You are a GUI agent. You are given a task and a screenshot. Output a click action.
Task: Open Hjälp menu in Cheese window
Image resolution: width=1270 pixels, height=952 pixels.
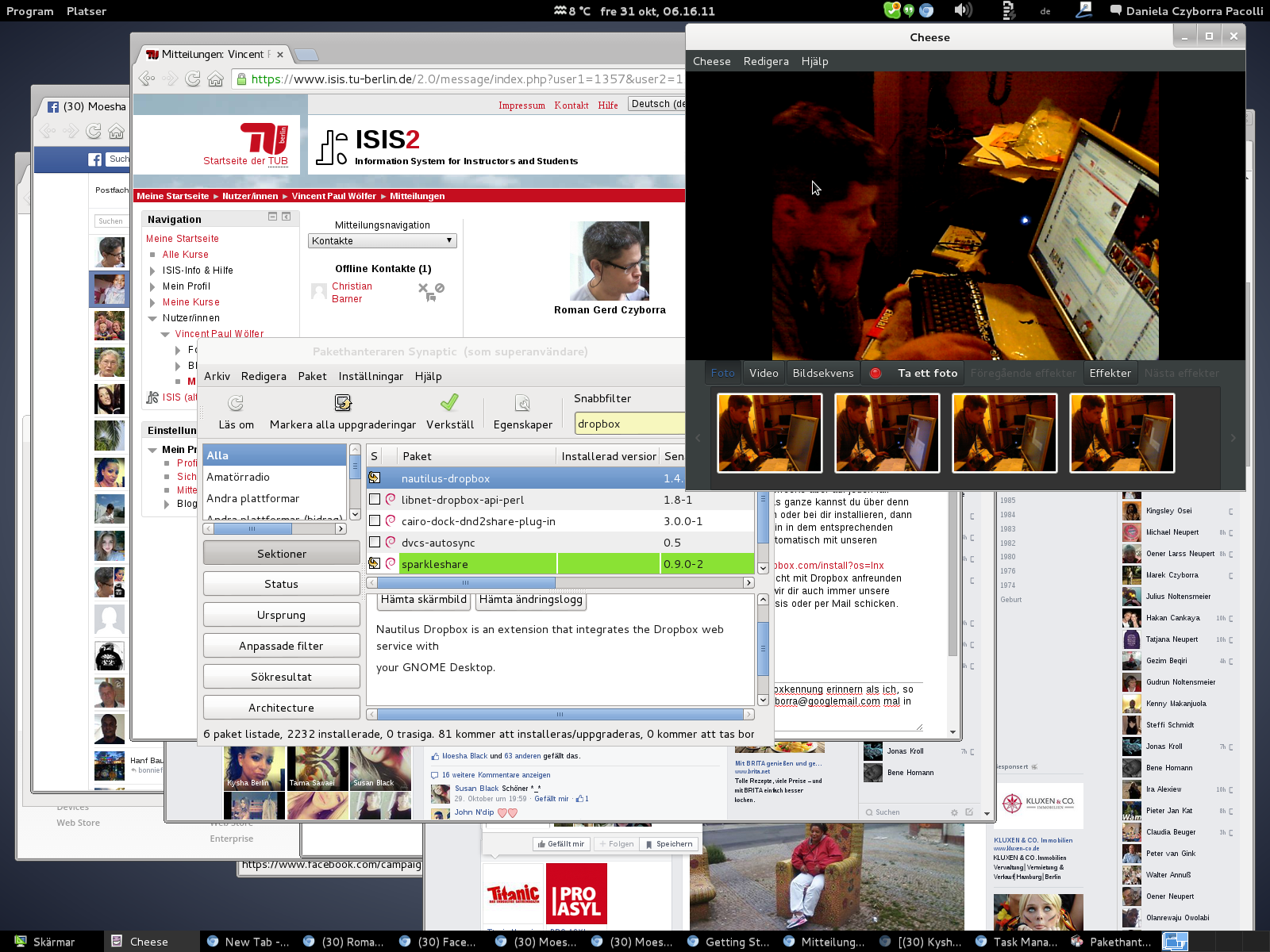coord(814,61)
